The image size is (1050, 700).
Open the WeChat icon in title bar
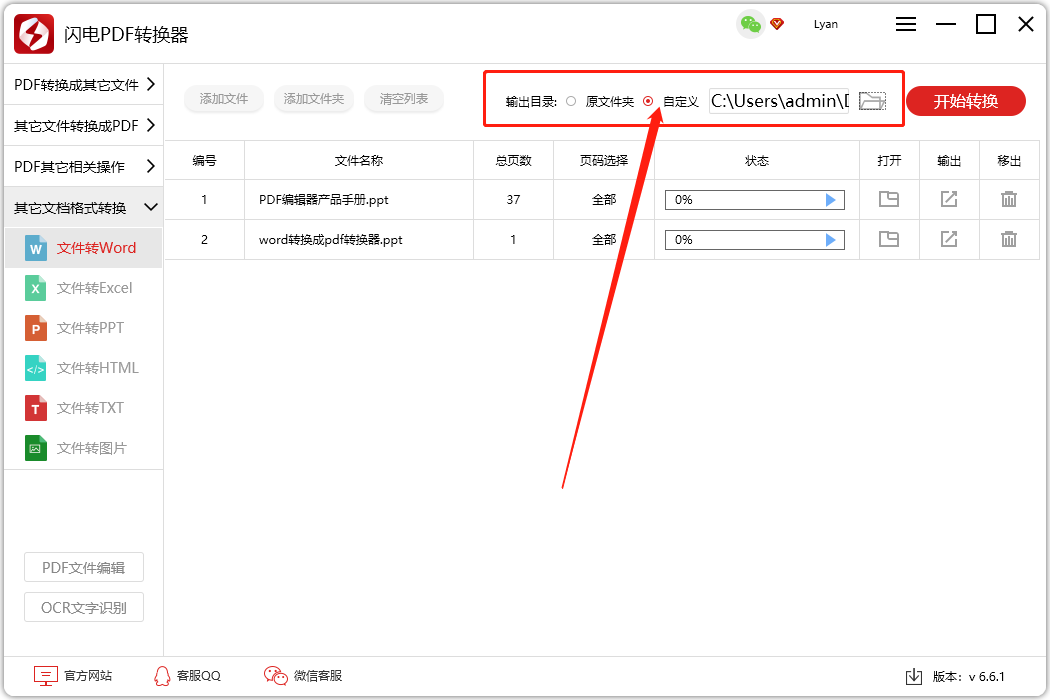coord(751,25)
